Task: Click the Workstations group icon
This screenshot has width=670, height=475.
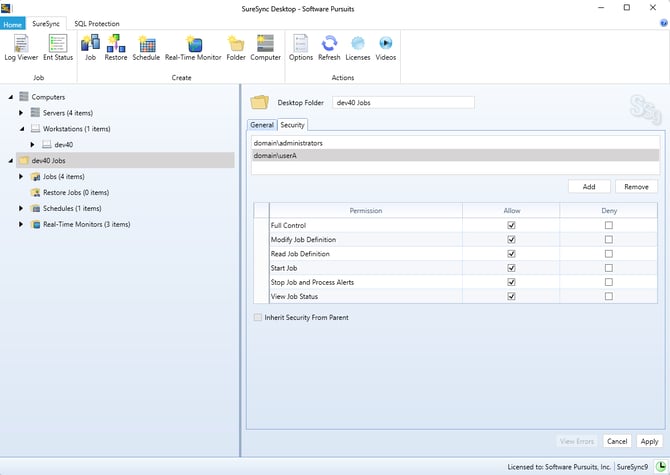Action: [x=35, y=129]
